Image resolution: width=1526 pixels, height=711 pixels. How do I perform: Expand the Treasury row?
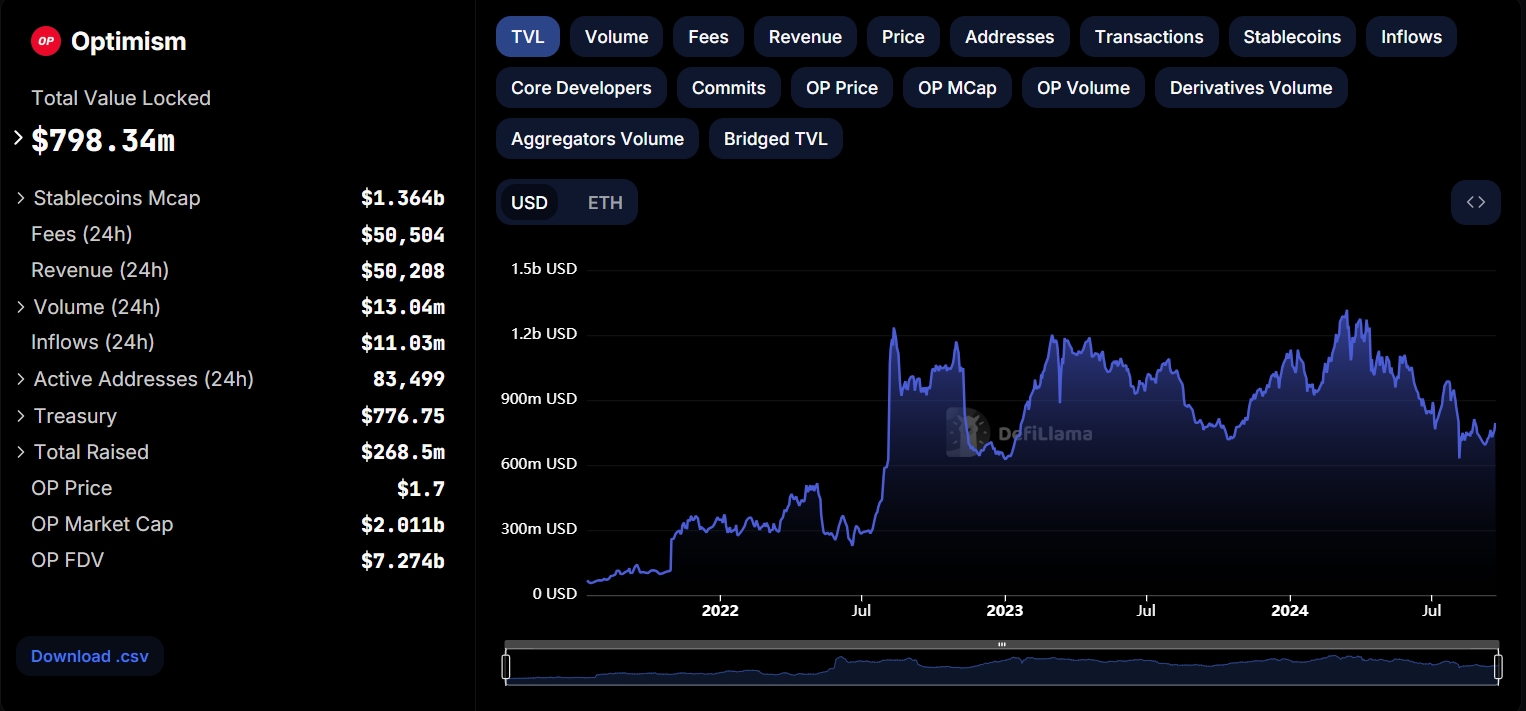click(21, 416)
